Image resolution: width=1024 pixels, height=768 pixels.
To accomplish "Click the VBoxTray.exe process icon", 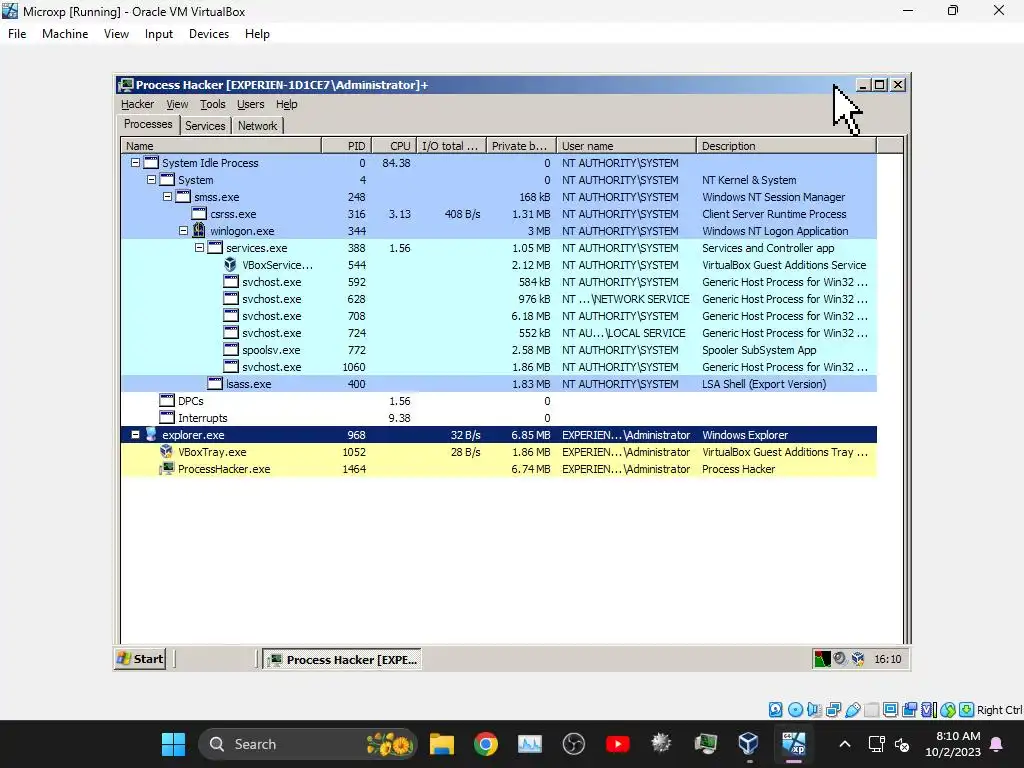I will coord(167,451).
